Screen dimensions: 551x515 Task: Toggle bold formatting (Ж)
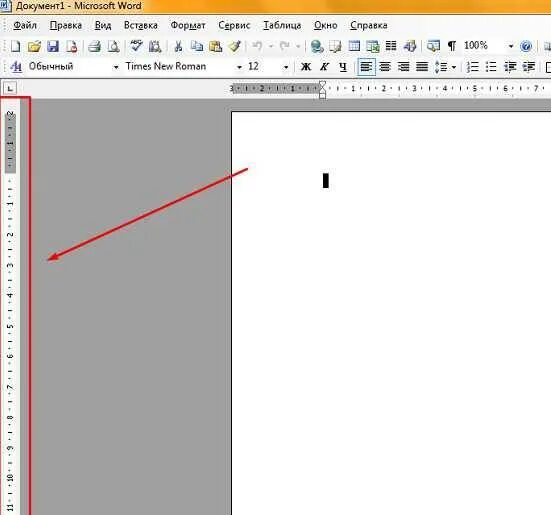coord(306,66)
